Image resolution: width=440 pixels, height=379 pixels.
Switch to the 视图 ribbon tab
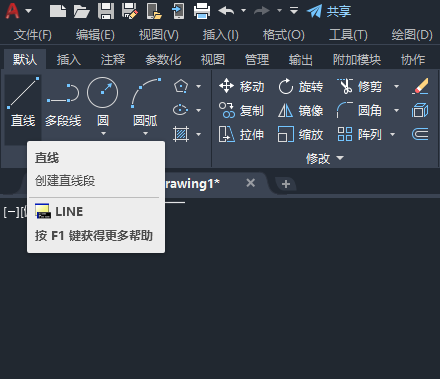pos(213,60)
